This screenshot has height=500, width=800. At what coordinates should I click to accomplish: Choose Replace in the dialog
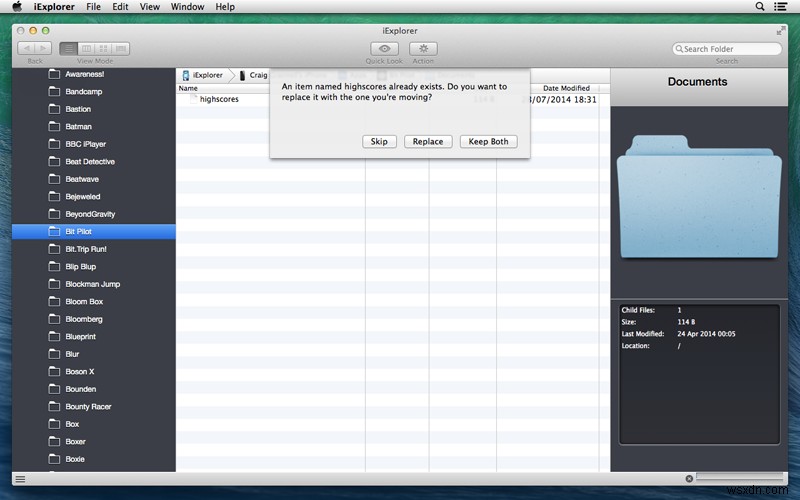pos(428,141)
